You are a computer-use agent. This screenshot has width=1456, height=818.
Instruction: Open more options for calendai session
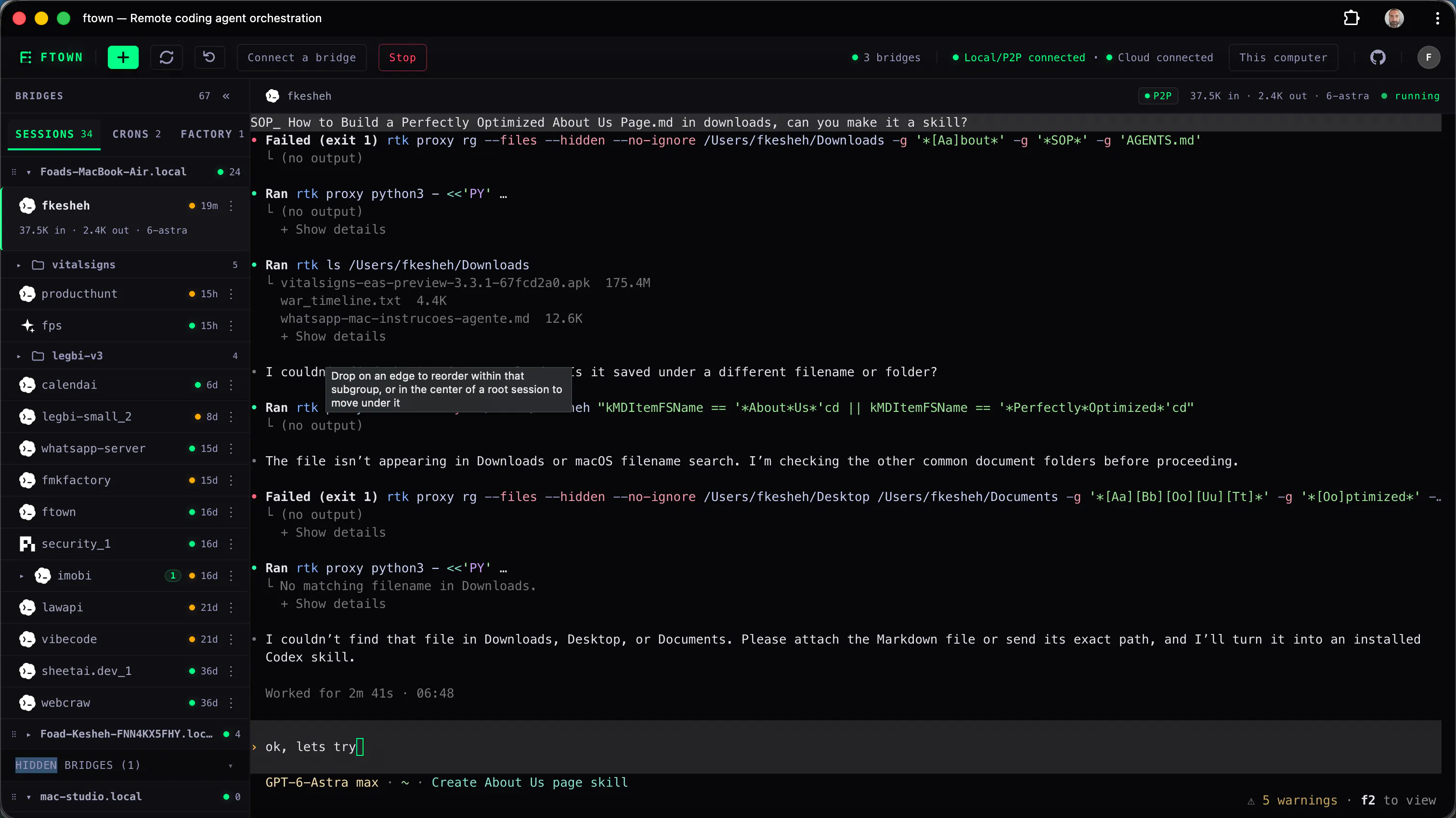pos(231,385)
